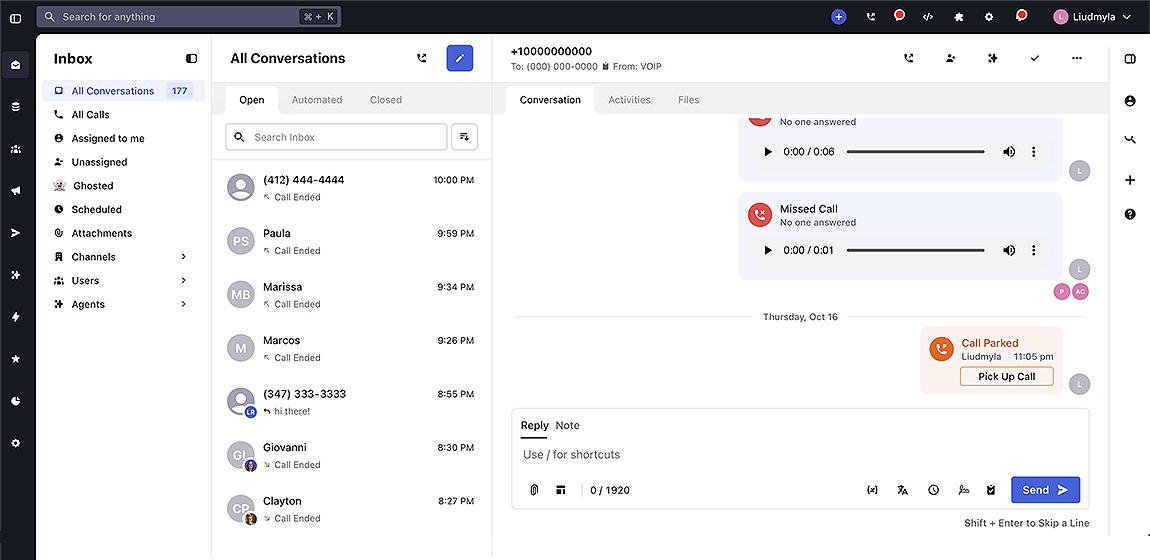The height and width of the screenshot is (560, 1150).
Task: Schedule message with the clock icon
Action: pos(933,490)
